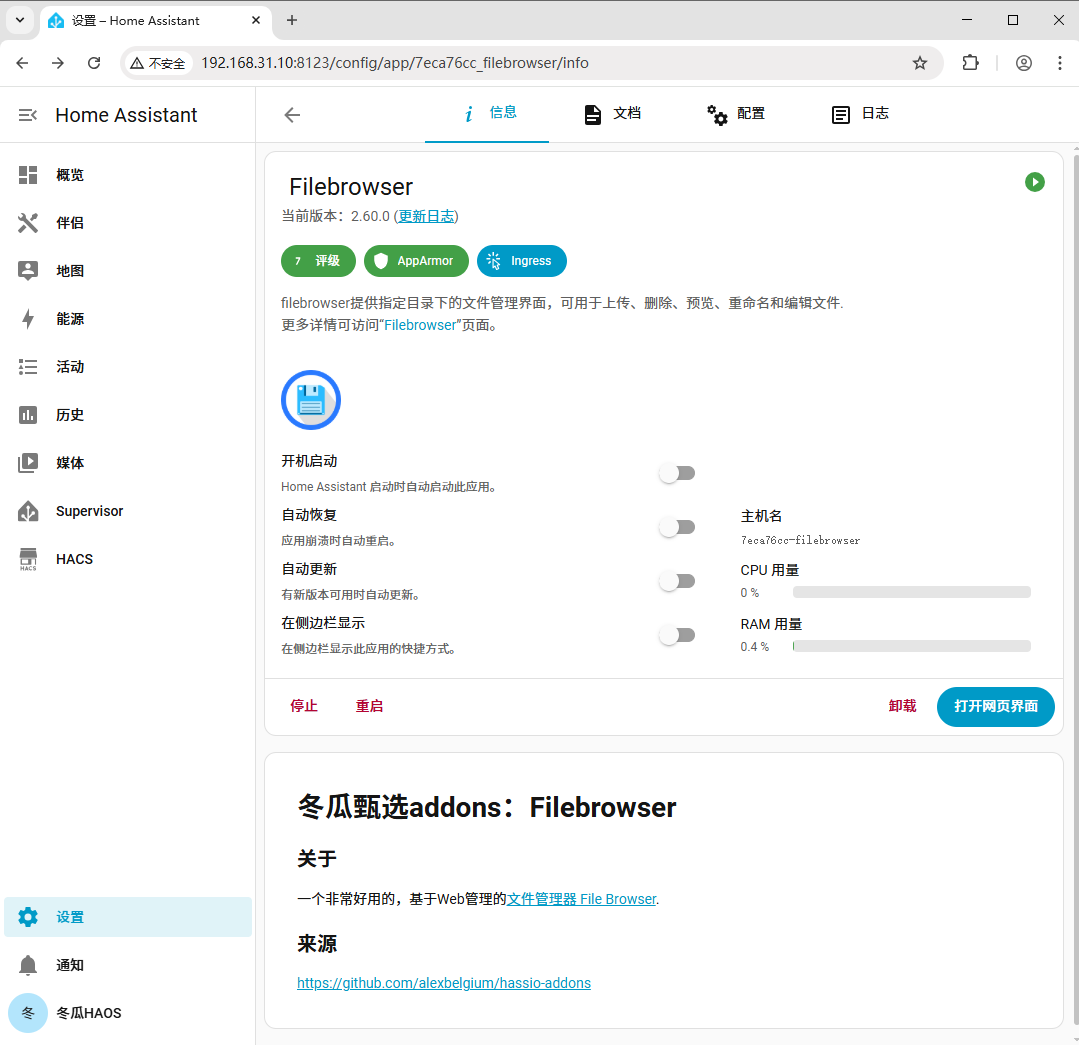Screen dimensions: 1079x1045
Task: Click the Home Assistant sidebar title
Action: point(127,115)
